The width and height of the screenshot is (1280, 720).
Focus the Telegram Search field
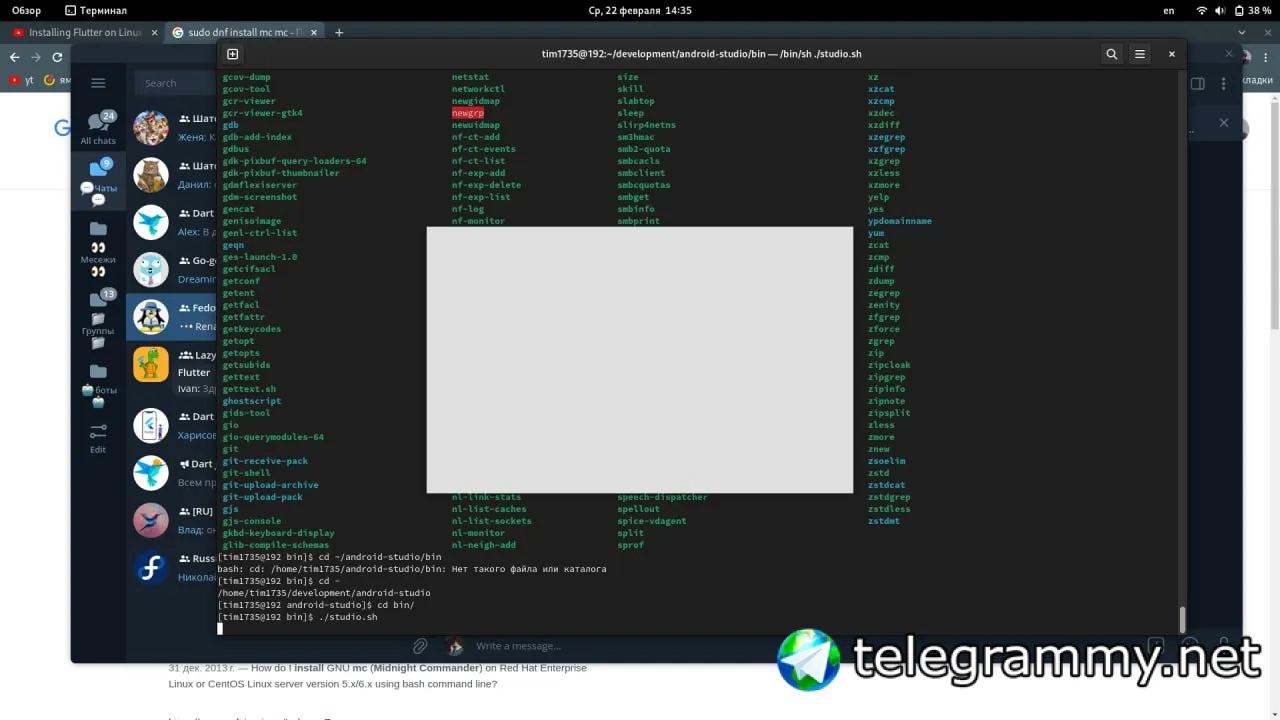point(176,83)
